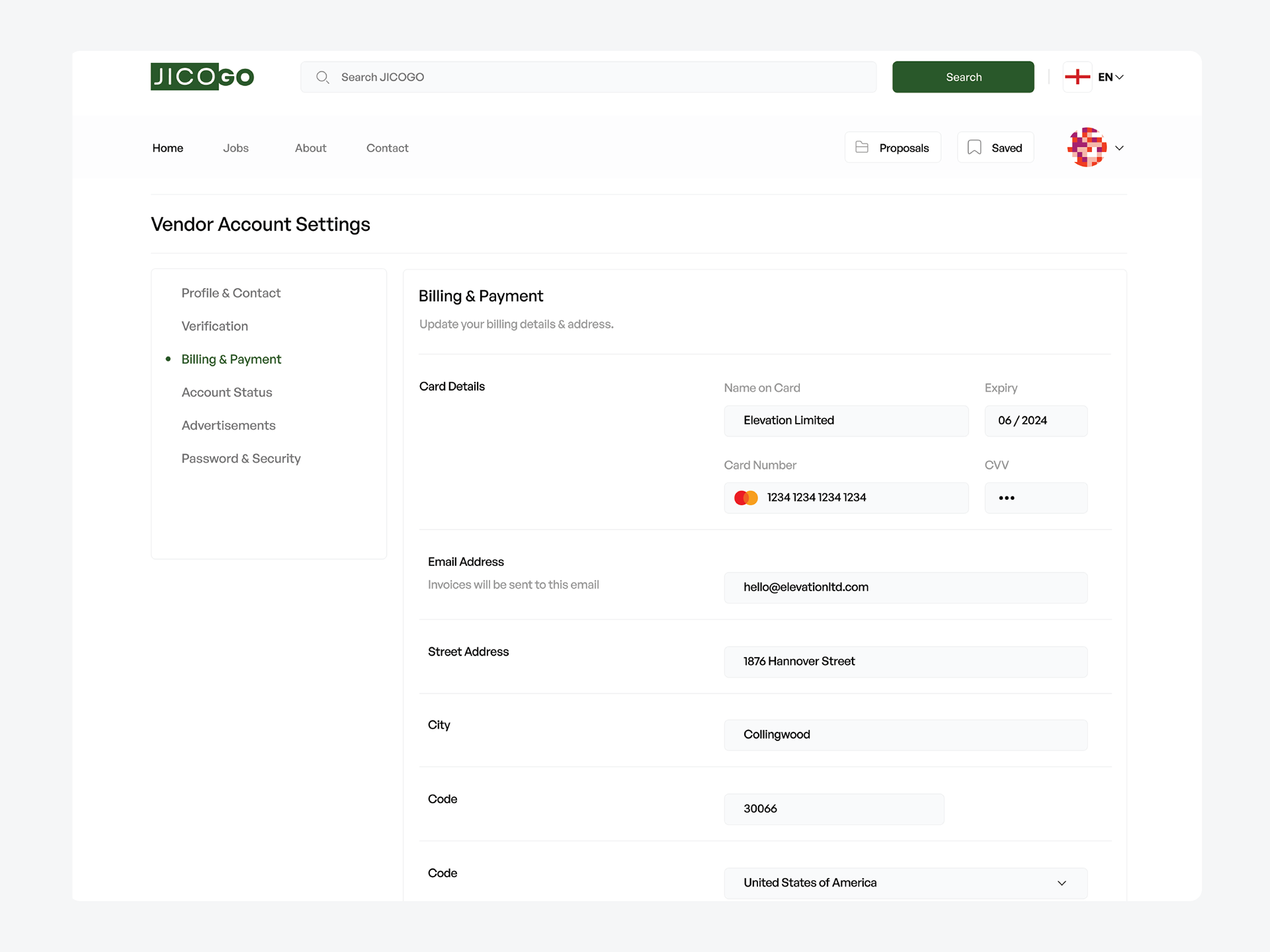This screenshot has width=1270, height=952.
Task: Click the Expiry date field
Action: coord(1036,420)
